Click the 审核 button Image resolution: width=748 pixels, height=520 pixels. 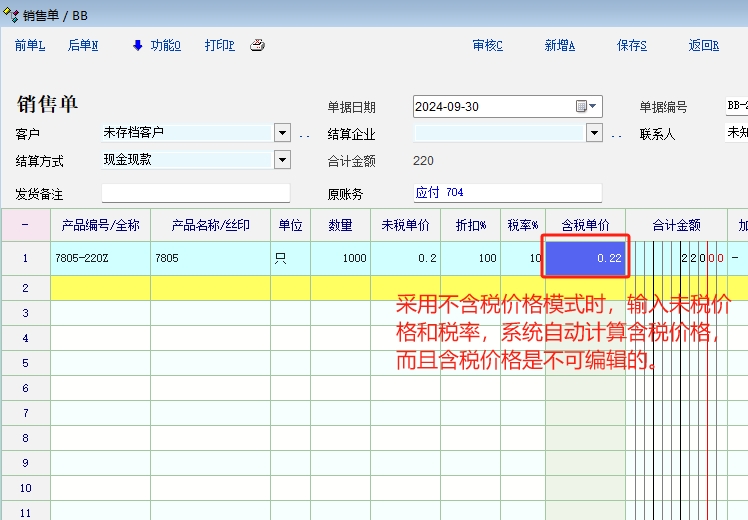[x=488, y=45]
